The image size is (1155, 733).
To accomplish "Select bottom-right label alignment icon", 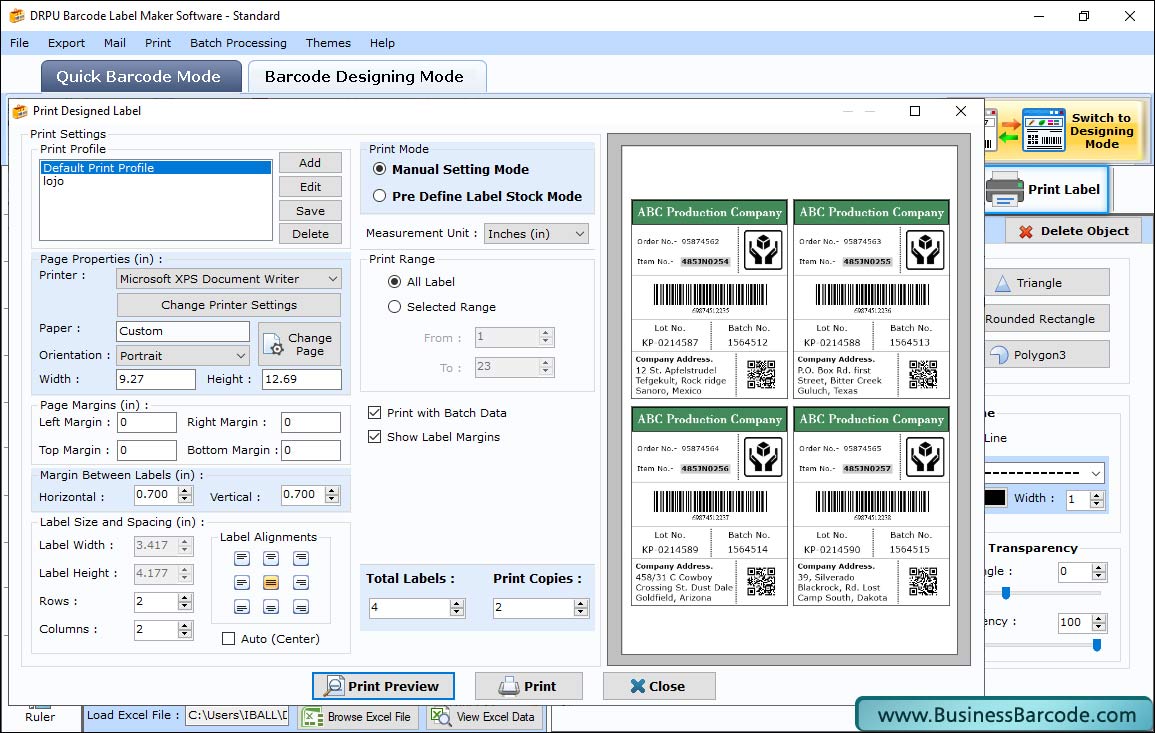I will pos(301,607).
